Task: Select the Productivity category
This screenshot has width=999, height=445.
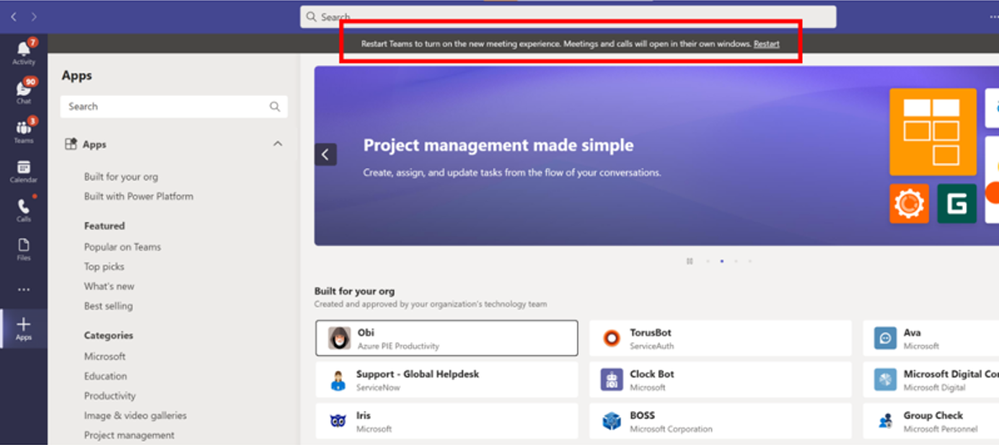Action: pyautogui.click(x=110, y=396)
